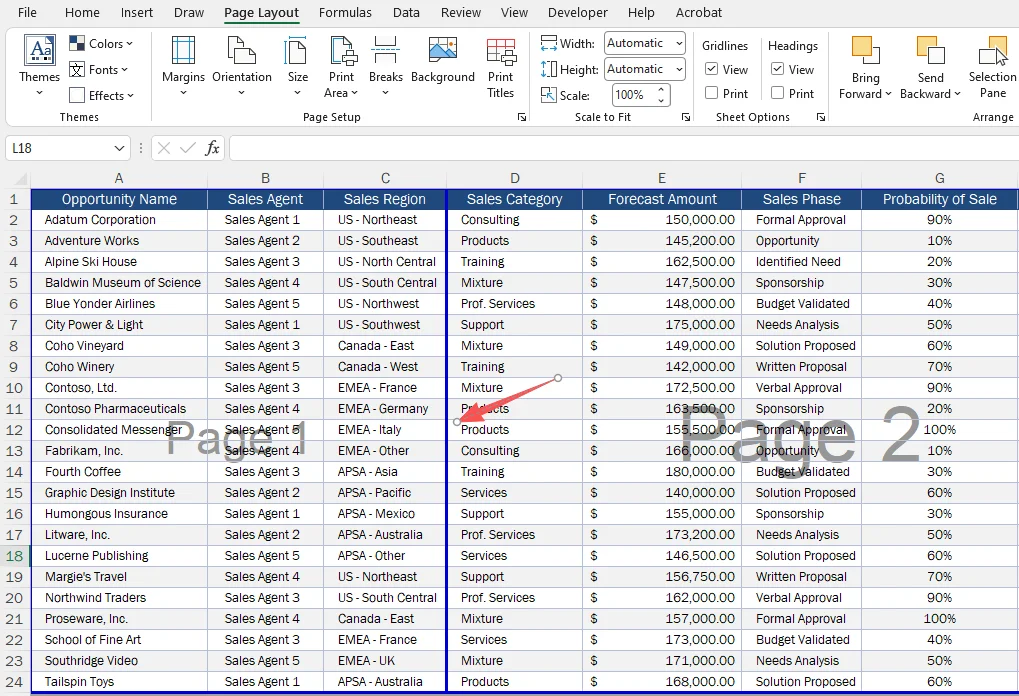Switch to the Home tab
The width and height of the screenshot is (1019, 696).
point(83,12)
